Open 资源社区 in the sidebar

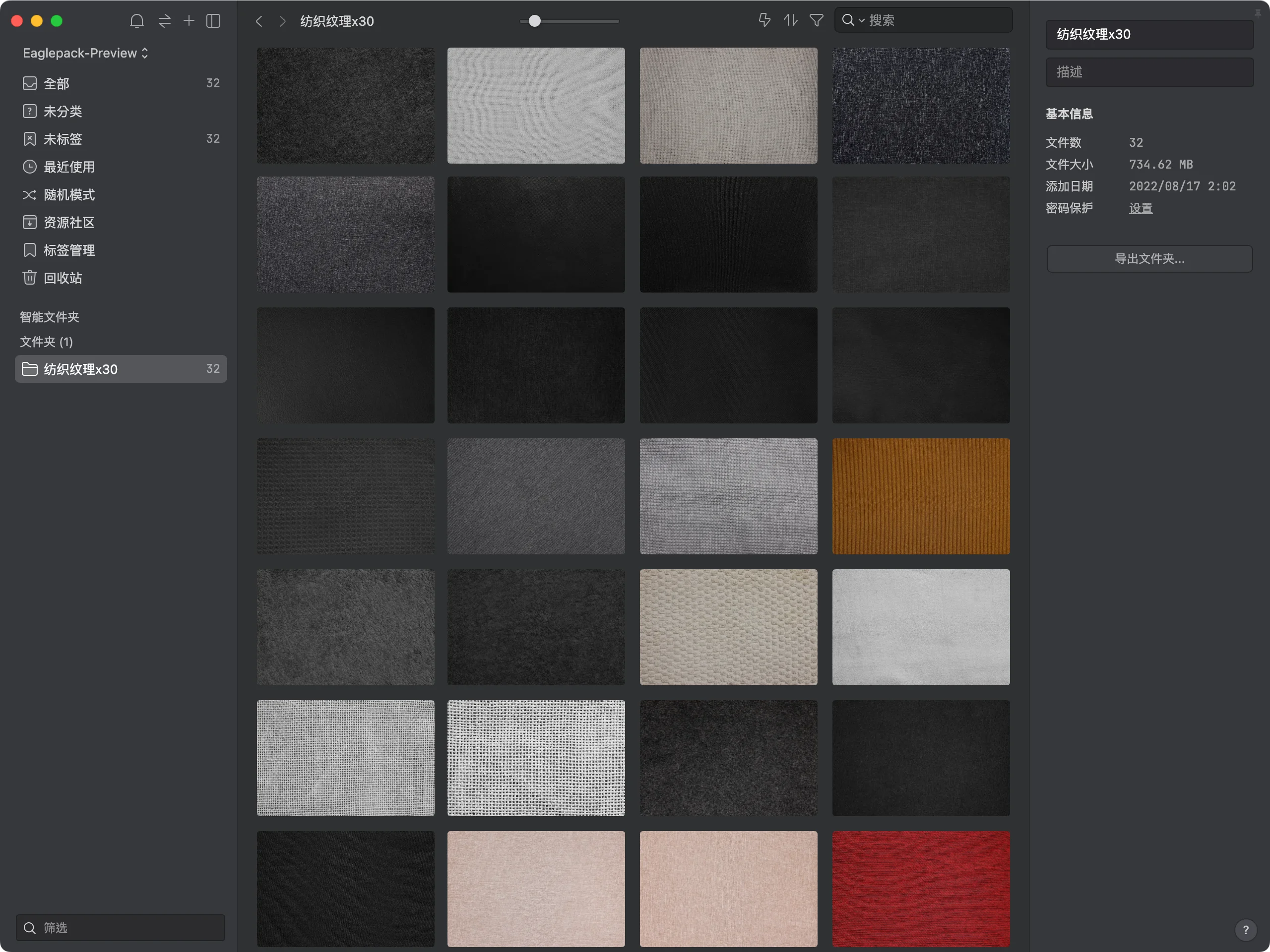121,223
